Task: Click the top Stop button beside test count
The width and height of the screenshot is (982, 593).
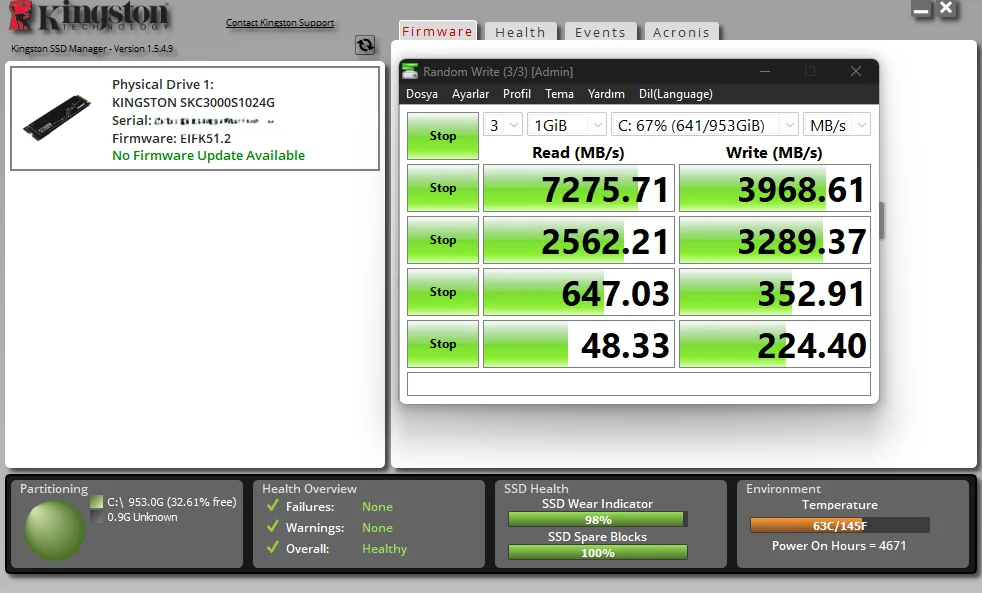Action: pos(443,136)
